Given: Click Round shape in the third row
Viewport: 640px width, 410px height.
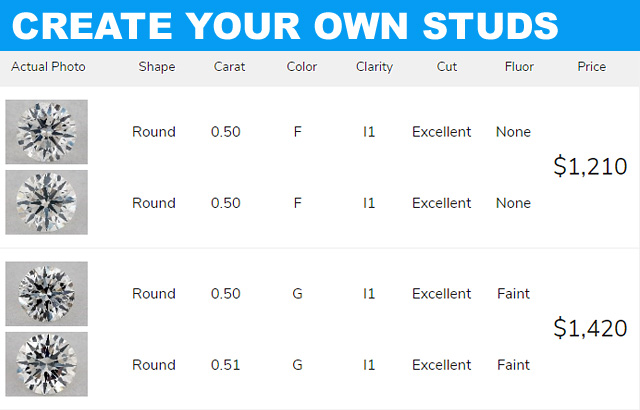Looking at the screenshot, I should tap(154, 294).
